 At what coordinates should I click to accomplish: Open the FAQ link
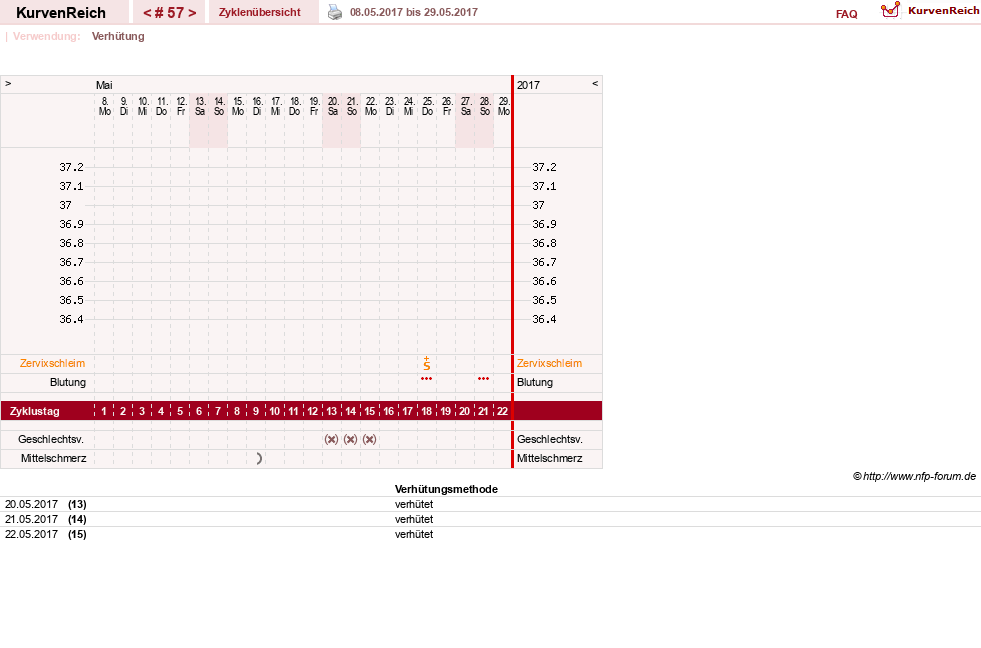(846, 14)
